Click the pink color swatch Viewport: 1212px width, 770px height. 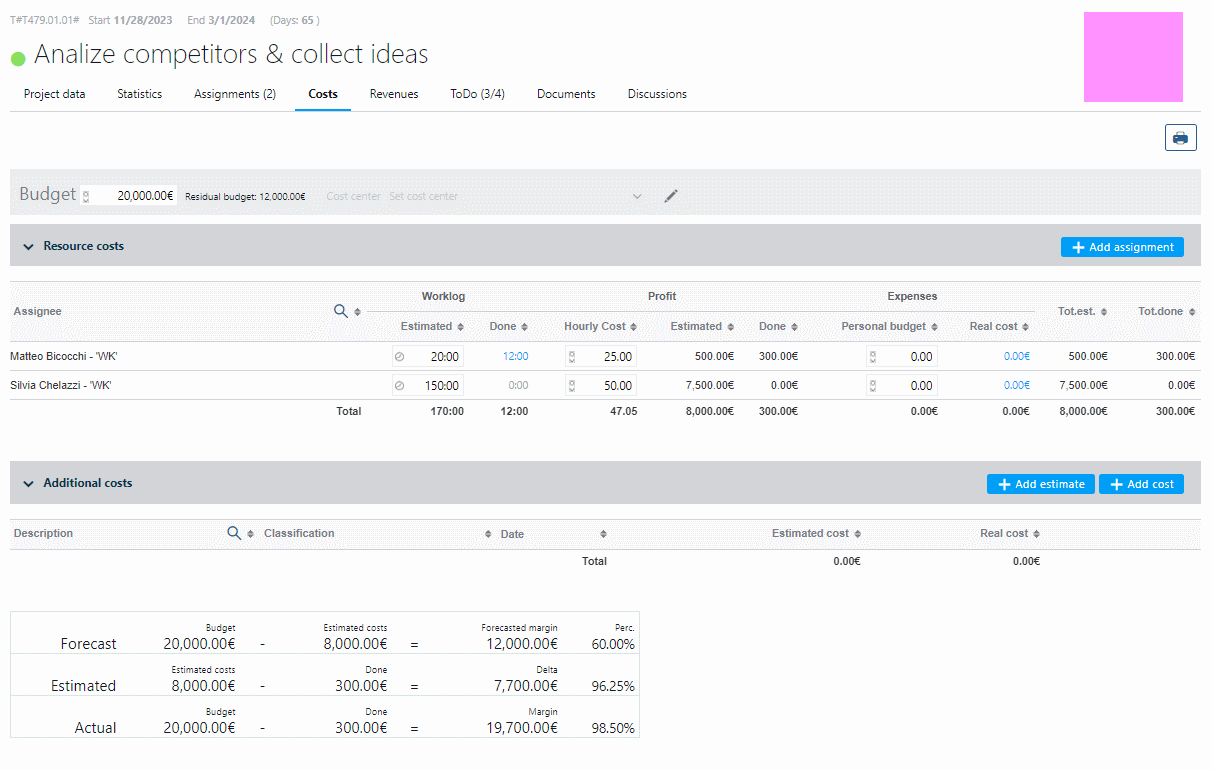[x=1133, y=57]
